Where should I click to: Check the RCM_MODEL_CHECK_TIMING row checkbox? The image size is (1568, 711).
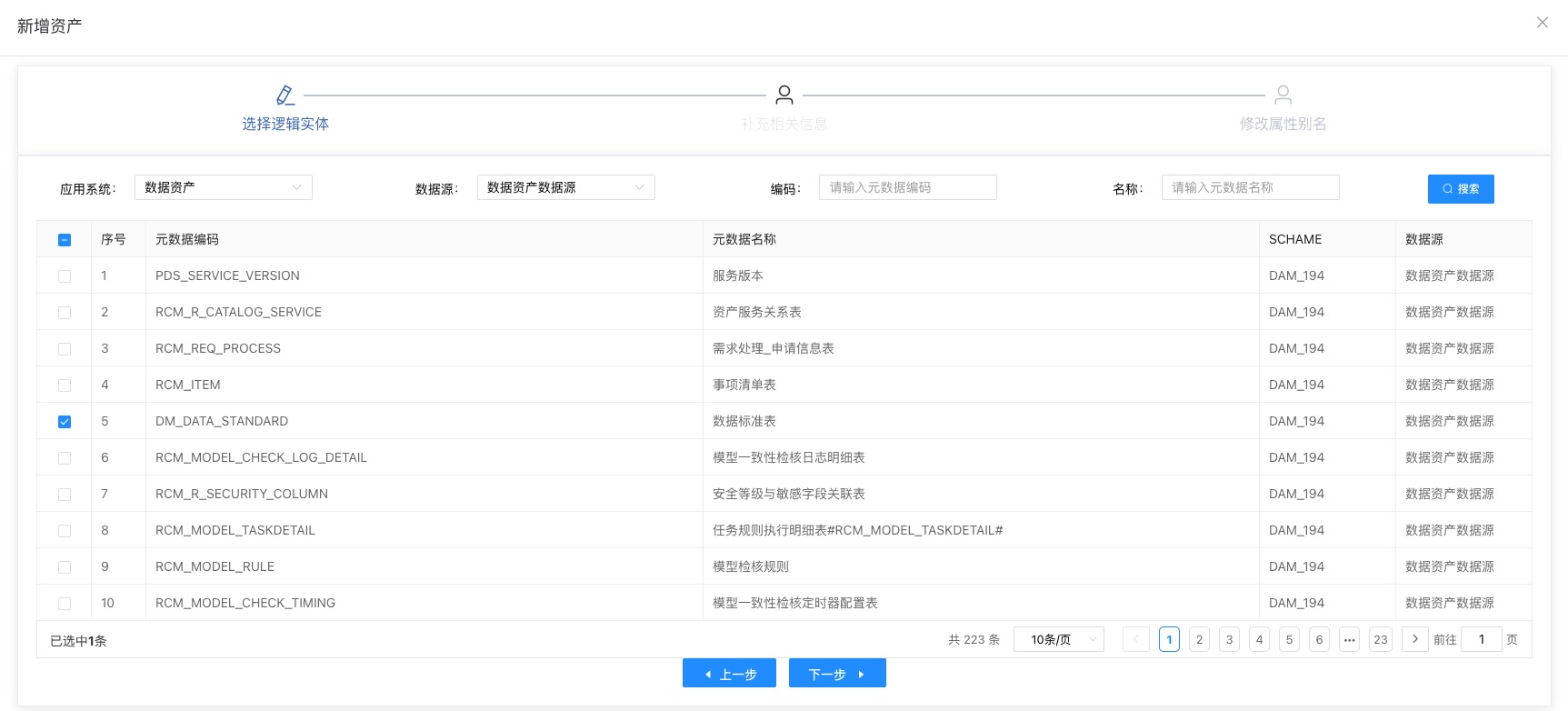65,604
